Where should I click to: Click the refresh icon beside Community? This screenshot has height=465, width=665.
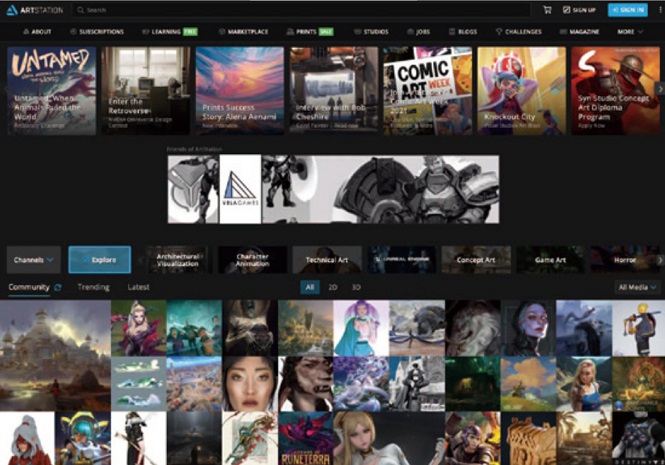[58, 288]
